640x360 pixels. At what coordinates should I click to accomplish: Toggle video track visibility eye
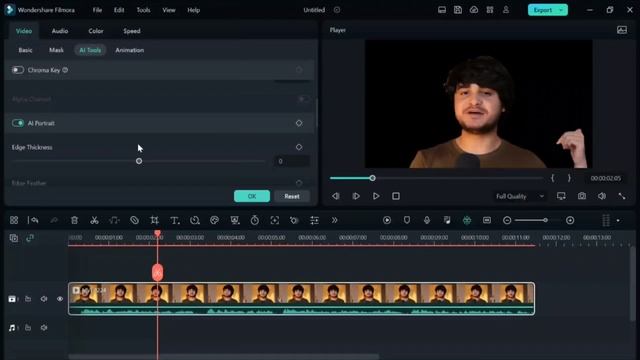[x=60, y=299]
